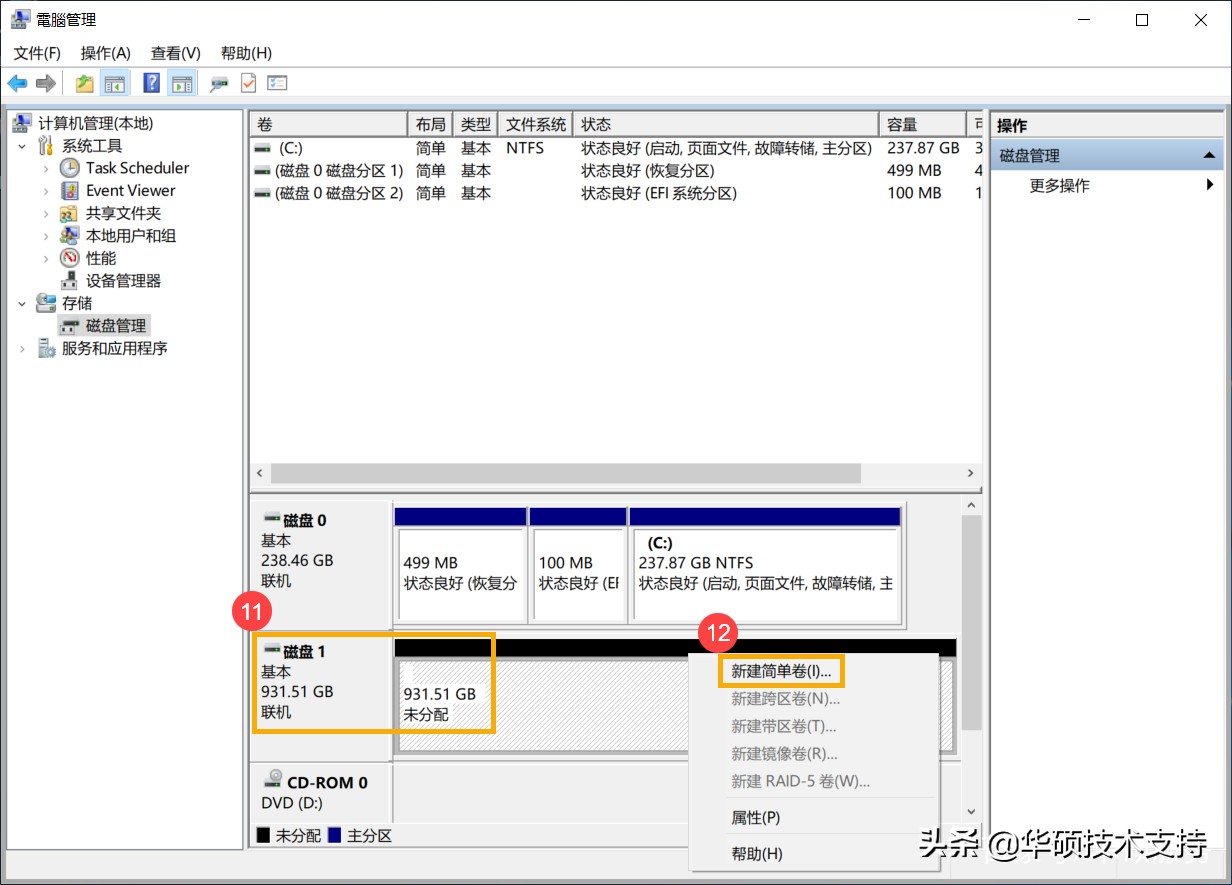Click 属性(P) in the context menu
This screenshot has height=885, width=1232.
pyautogui.click(x=757, y=817)
